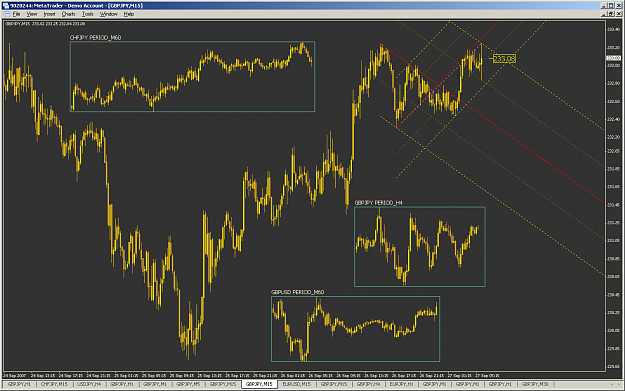This screenshot has height=391, width=625.
Task: Select the GBPJPY H4 mini chart box
Action: pos(420,246)
